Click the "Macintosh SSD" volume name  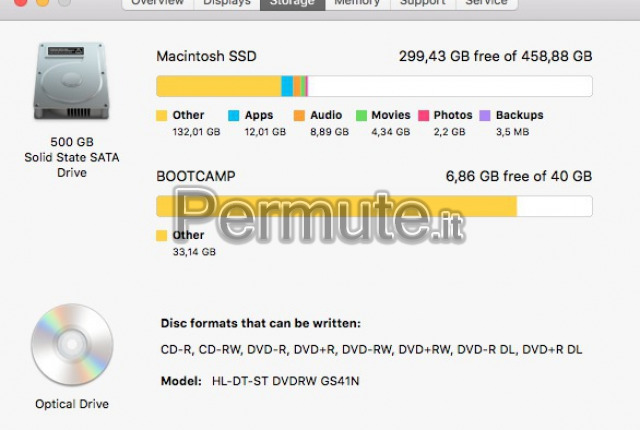[x=207, y=56]
